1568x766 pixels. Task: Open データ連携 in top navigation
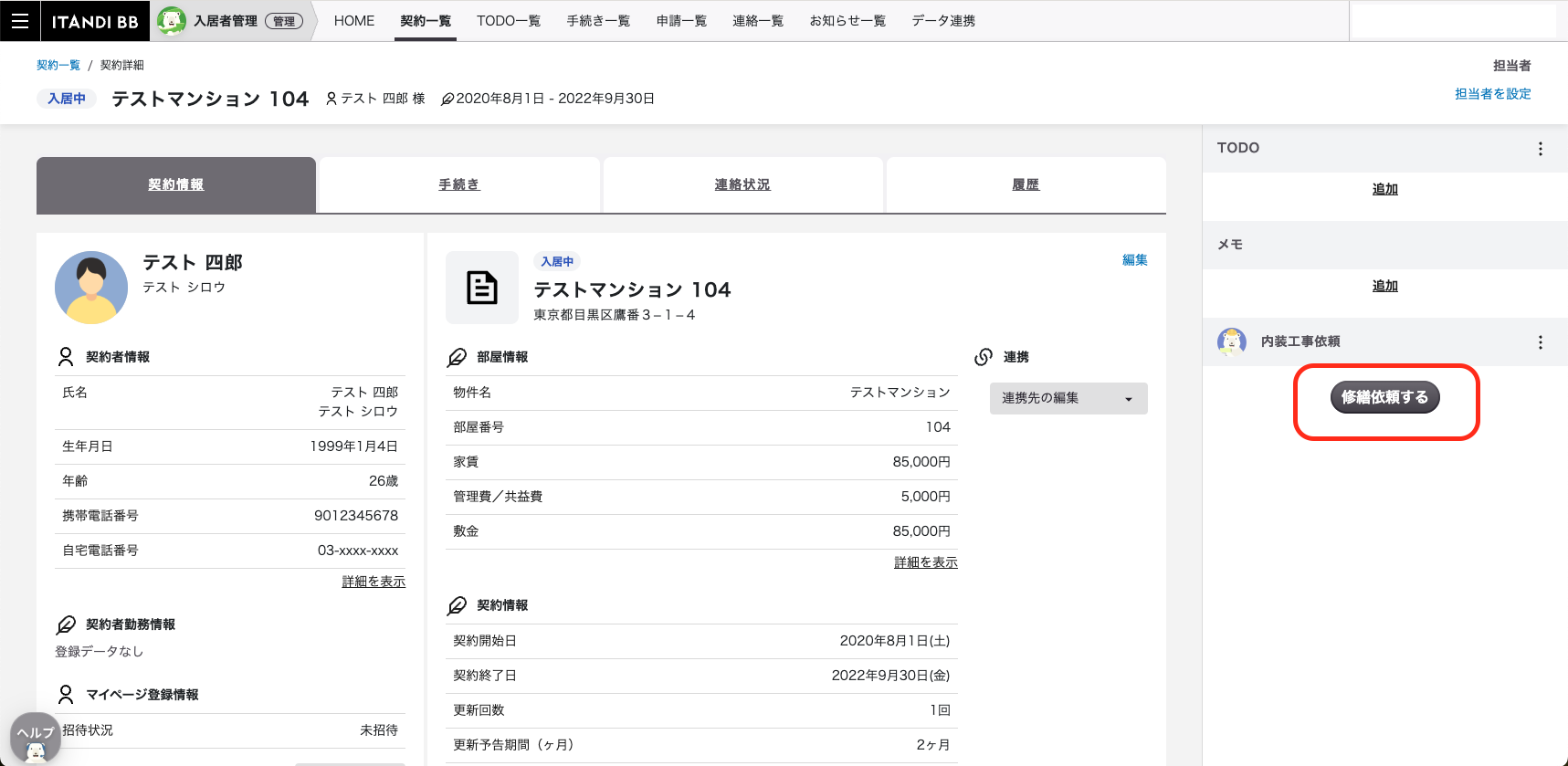click(x=943, y=21)
